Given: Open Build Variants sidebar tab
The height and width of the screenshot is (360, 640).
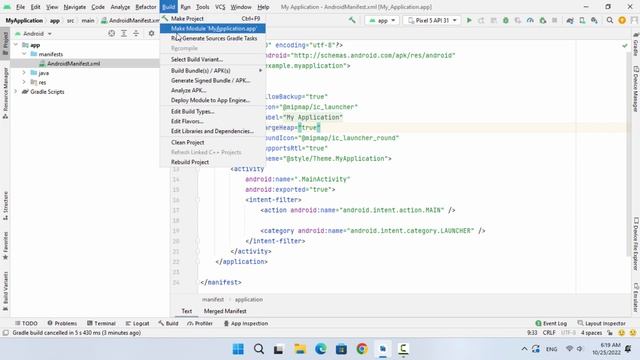Looking at the screenshot, I should (x=5, y=291).
